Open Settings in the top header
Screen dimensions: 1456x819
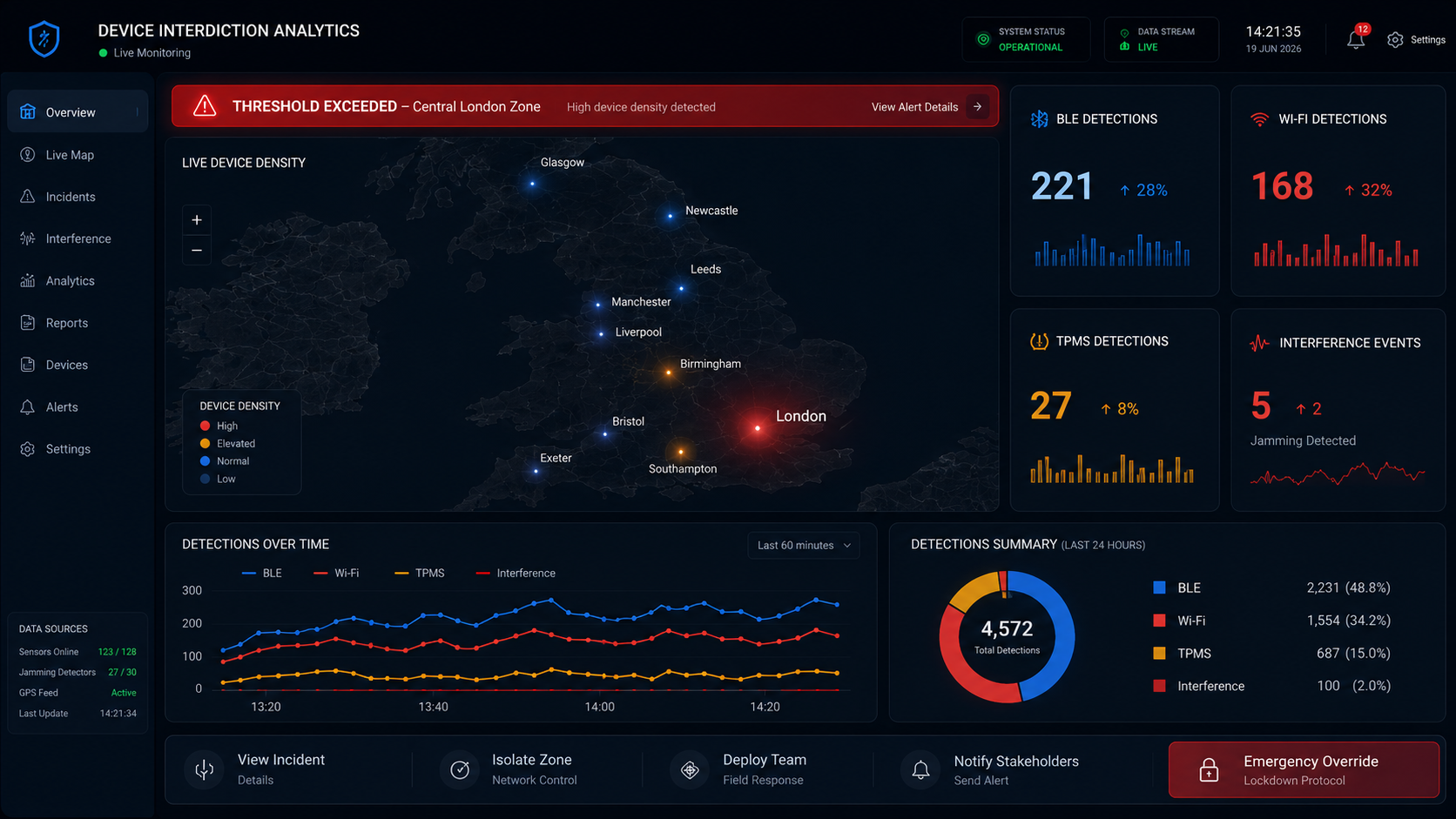click(x=1416, y=40)
